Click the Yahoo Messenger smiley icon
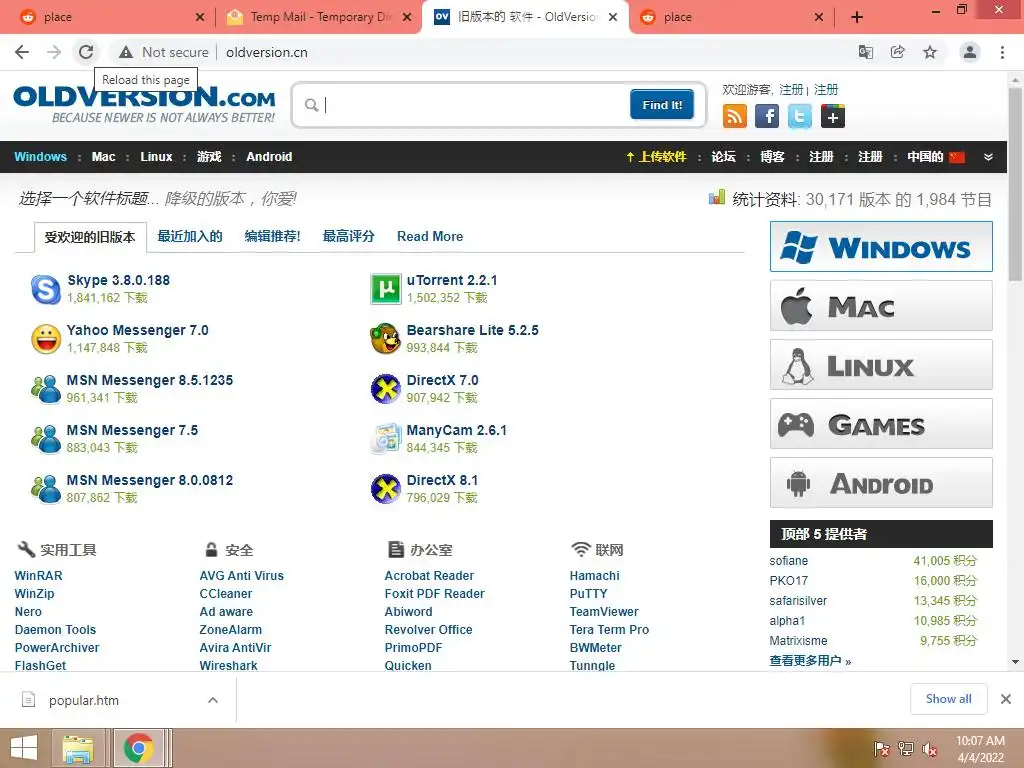The width and height of the screenshot is (1024, 768). [x=46, y=339]
